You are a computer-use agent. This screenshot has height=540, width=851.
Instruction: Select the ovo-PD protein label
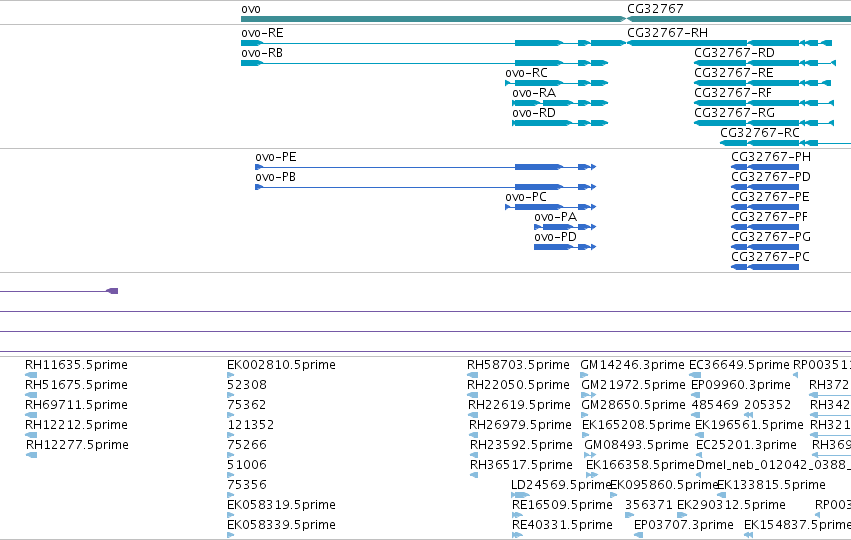pyautogui.click(x=555, y=238)
